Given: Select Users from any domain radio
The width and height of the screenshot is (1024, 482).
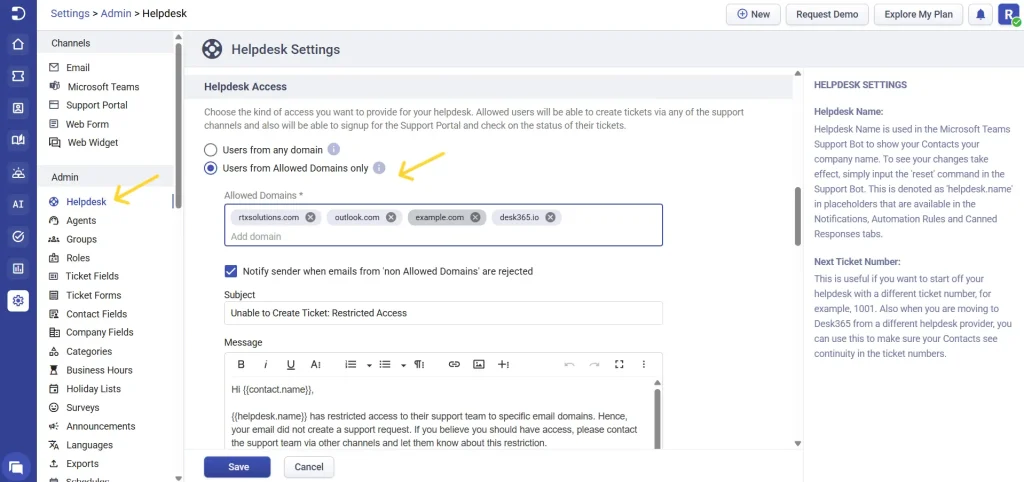Looking at the screenshot, I should click(x=210, y=150).
